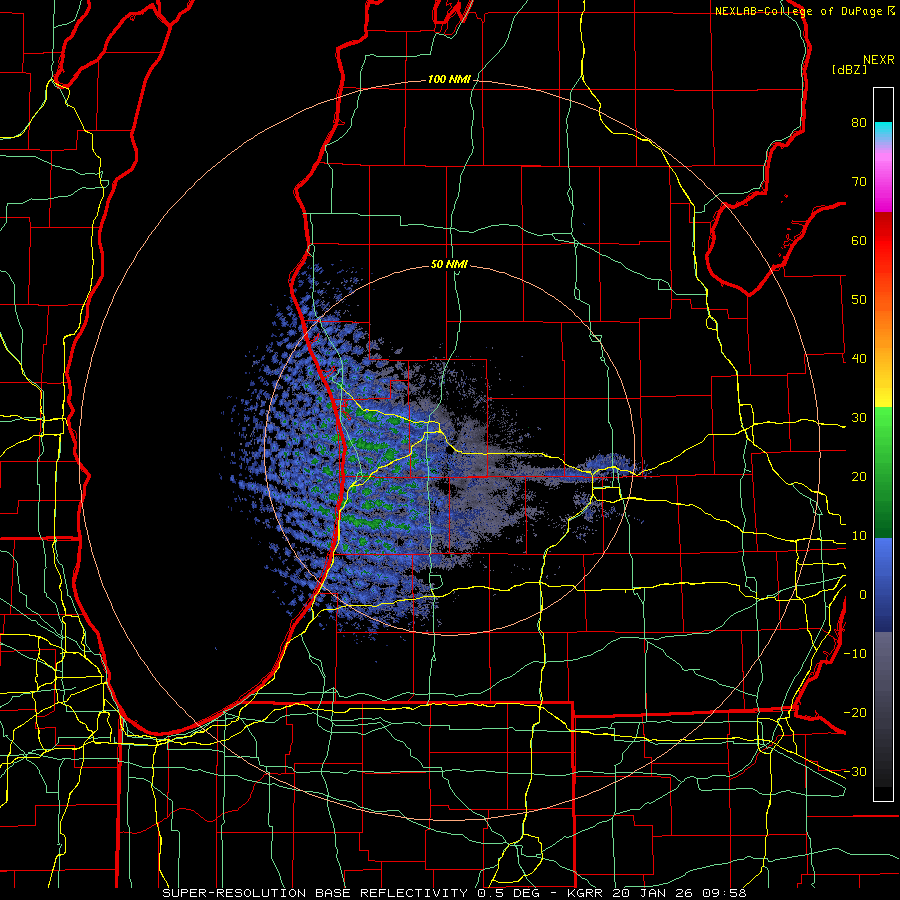
Task: Click the orange segment of the color bar
Action: (x=883, y=321)
